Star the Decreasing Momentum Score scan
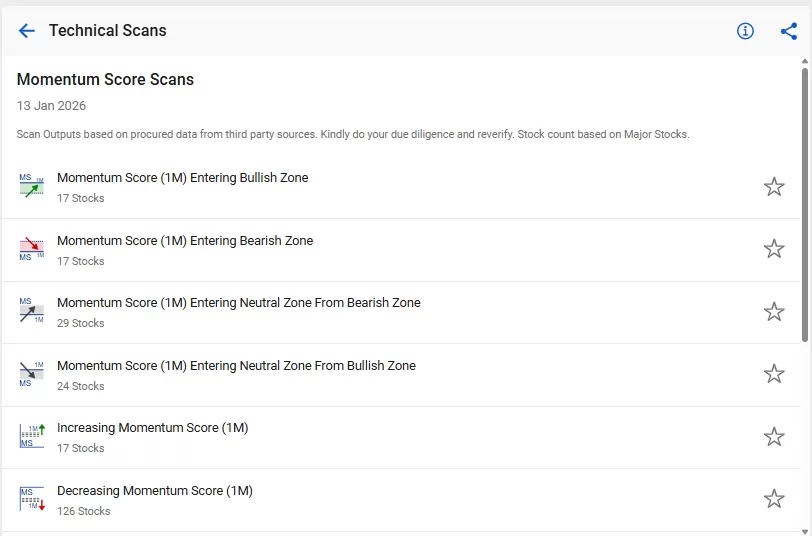This screenshot has height=536, width=812. (x=774, y=499)
